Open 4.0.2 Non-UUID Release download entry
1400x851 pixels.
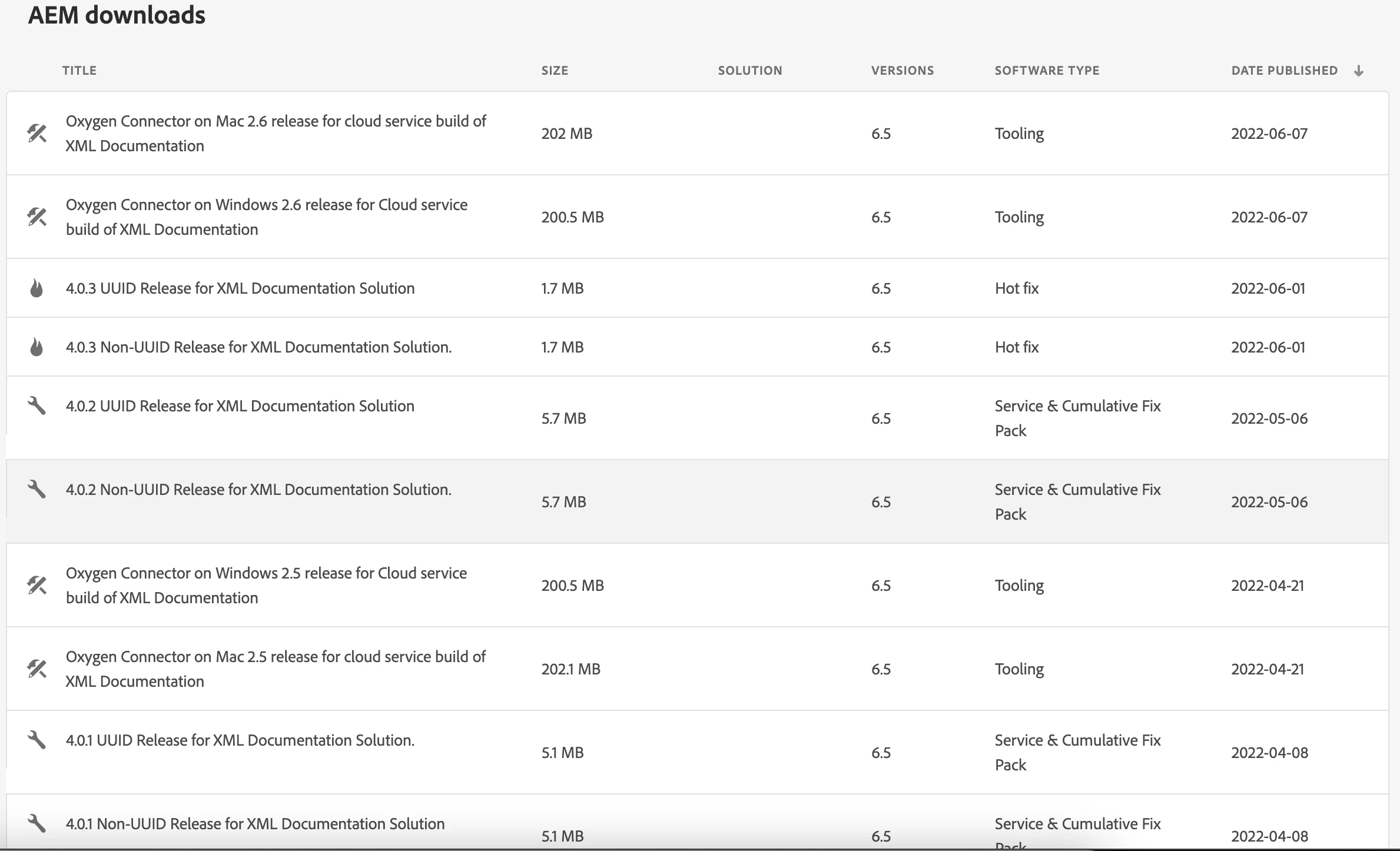(258, 490)
